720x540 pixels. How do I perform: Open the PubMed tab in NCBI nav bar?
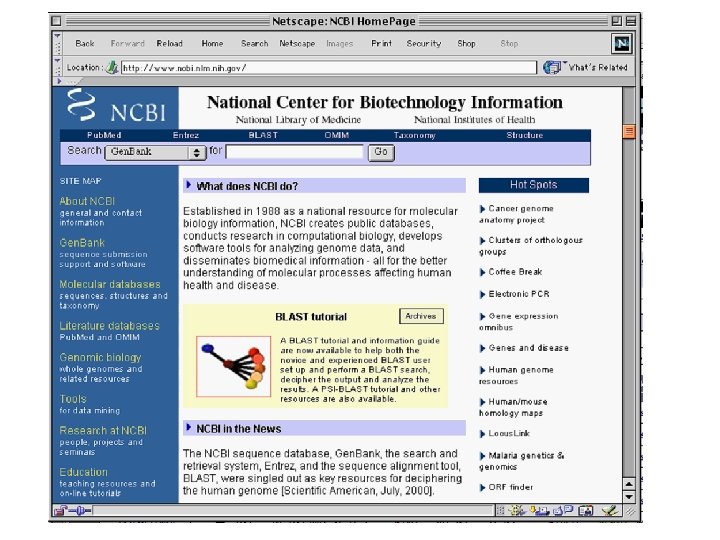tap(104, 135)
